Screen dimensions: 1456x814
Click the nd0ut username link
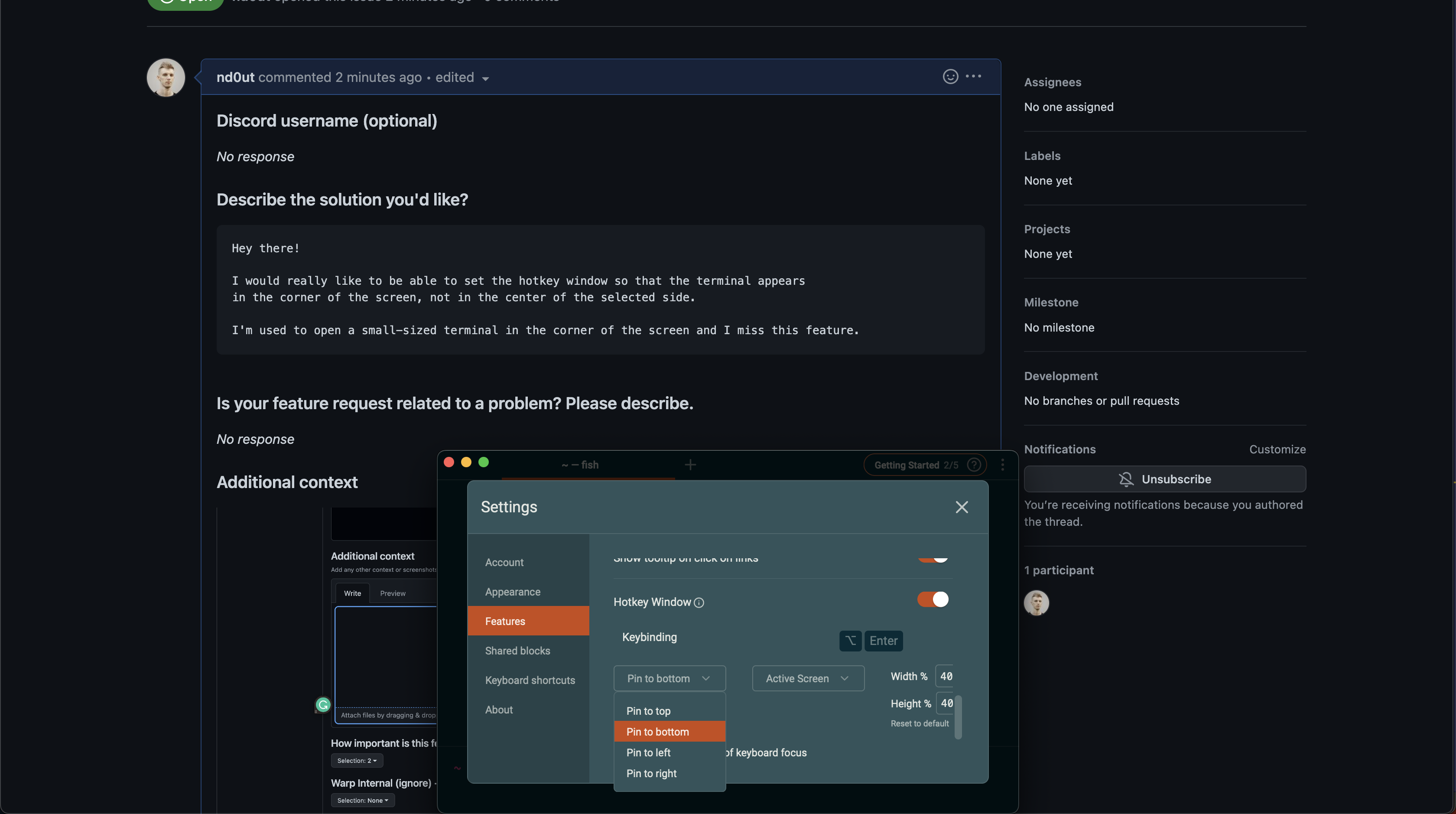[235, 78]
